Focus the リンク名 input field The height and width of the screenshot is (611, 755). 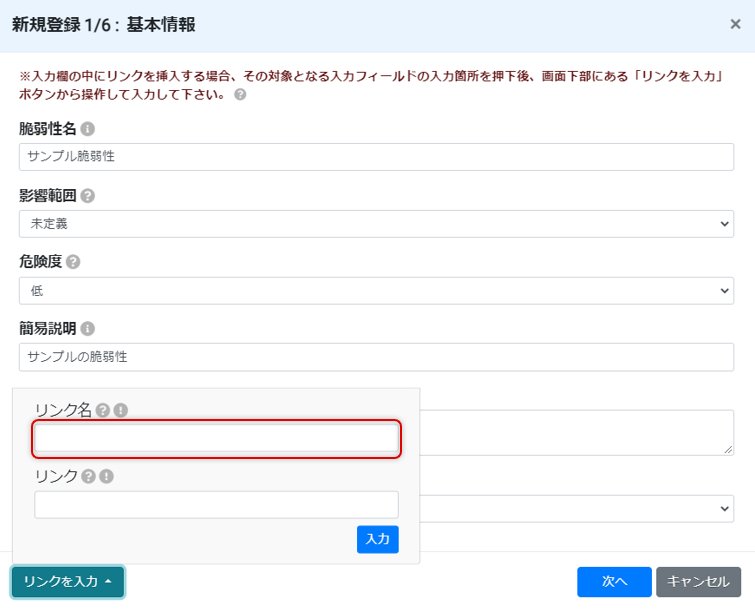217,439
